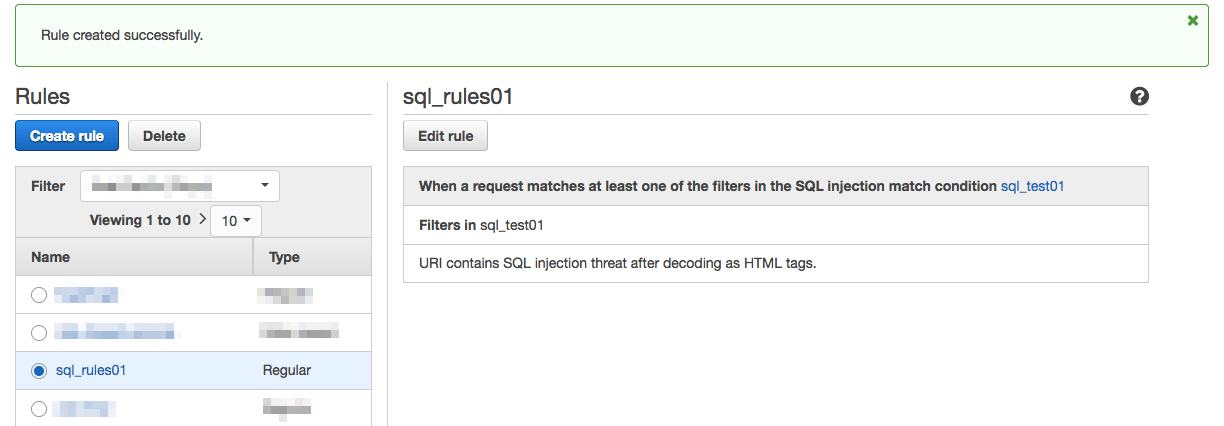Click the Delete button
1224x426 pixels.
[x=164, y=136]
